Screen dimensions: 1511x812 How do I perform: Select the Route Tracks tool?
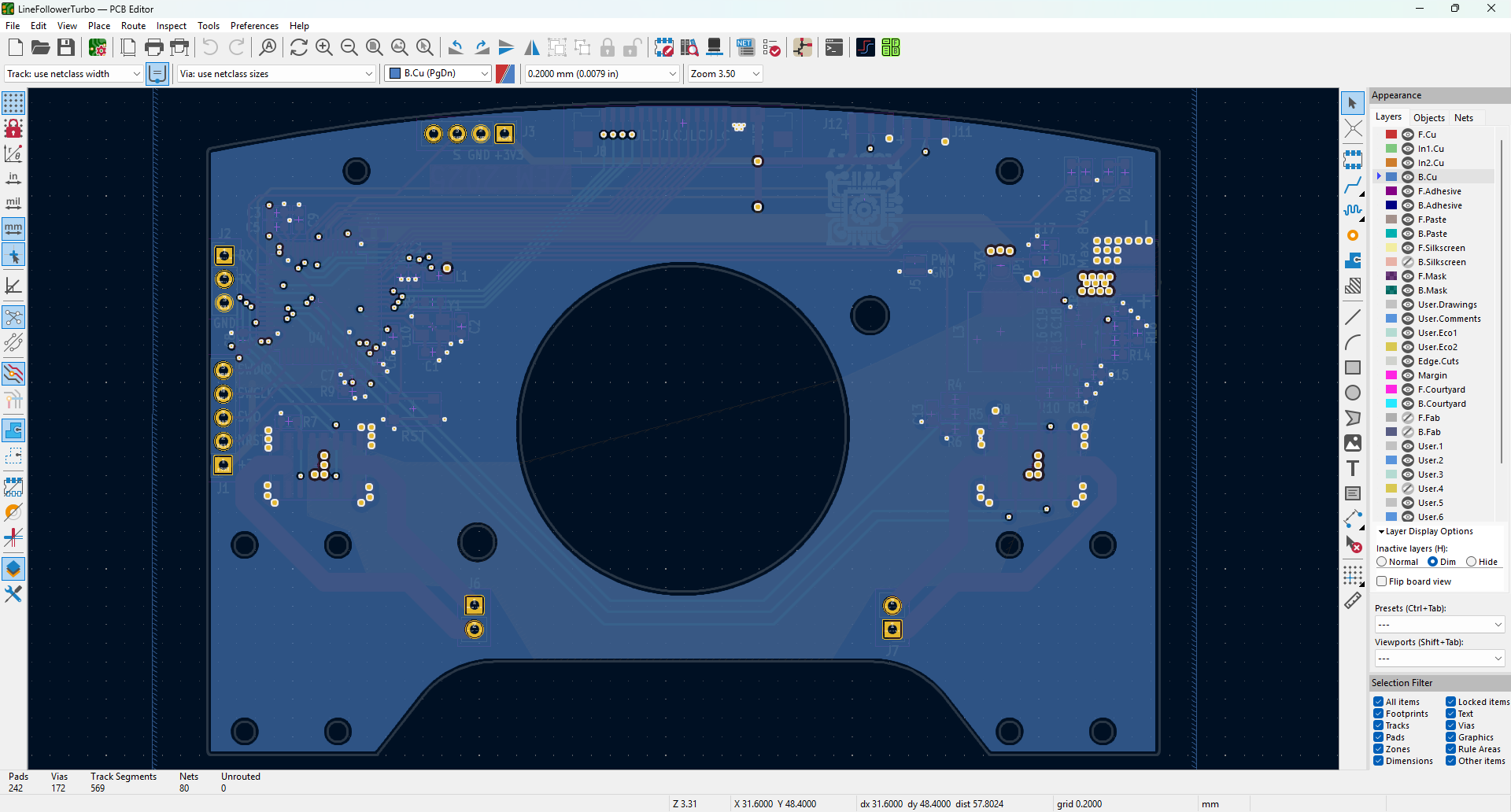tap(1353, 186)
